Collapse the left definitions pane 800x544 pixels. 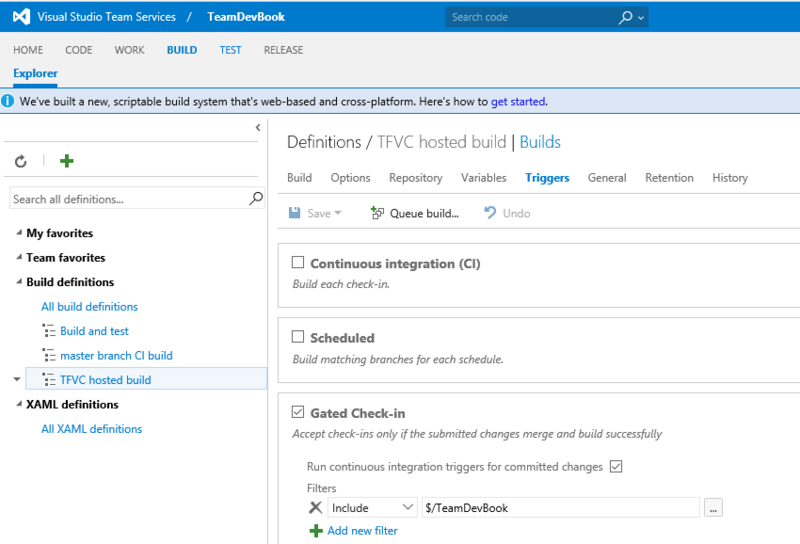pos(258,128)
